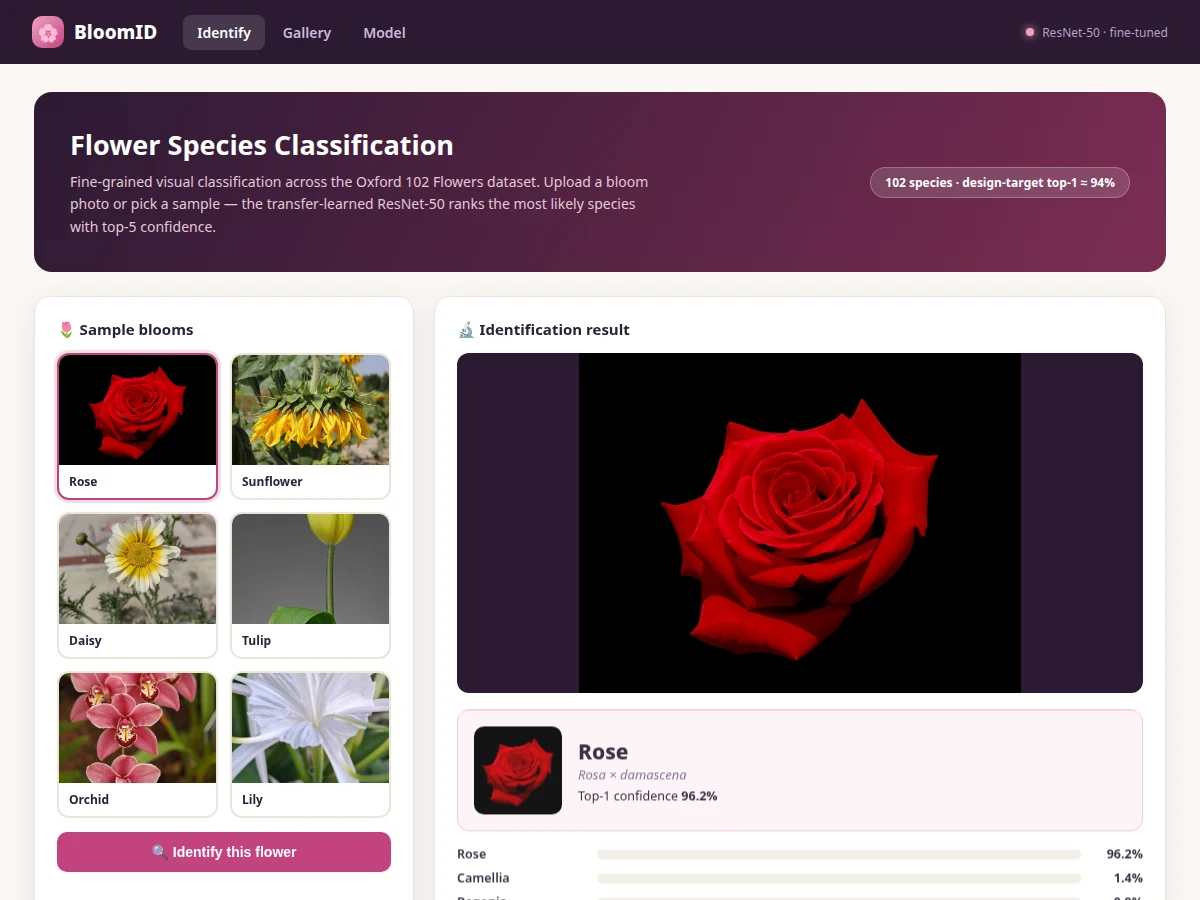Click the BloomID flower logo icon

pyautogui.click(x=48, y=32)
